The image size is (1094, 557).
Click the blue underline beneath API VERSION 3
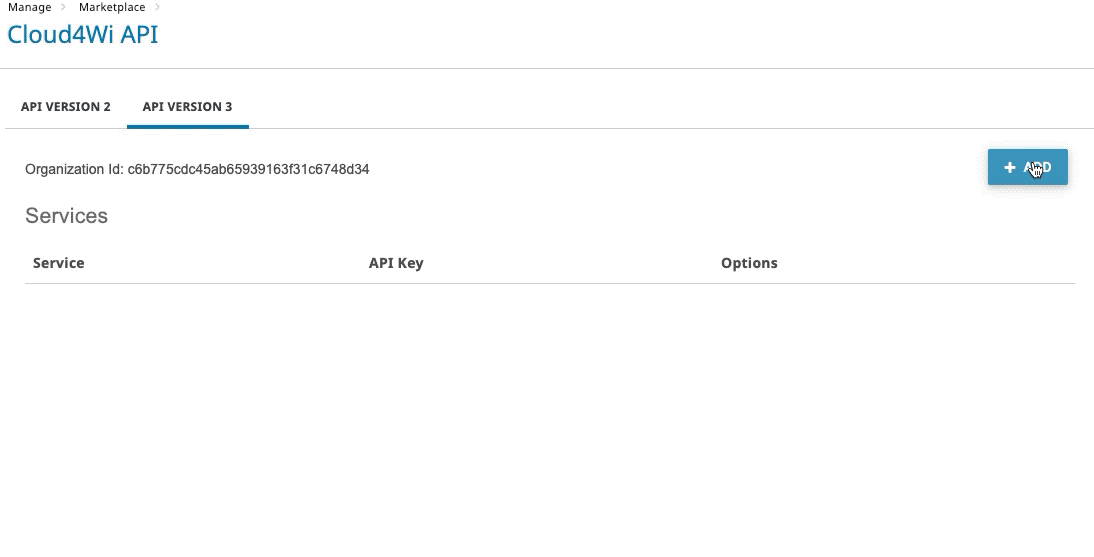[x=188, y=127]
